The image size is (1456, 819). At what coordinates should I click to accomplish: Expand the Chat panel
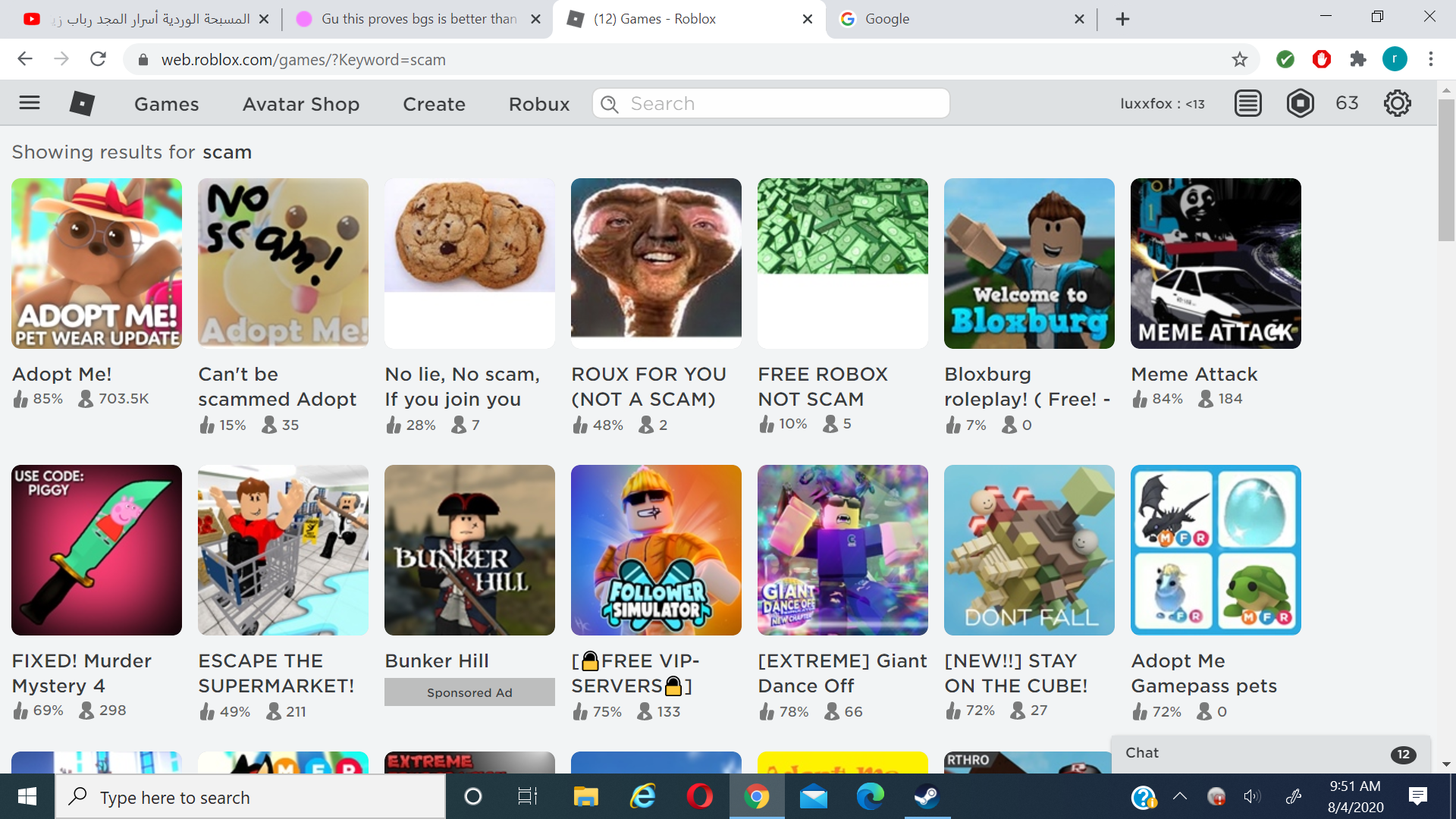click(x=1270, y=754)
